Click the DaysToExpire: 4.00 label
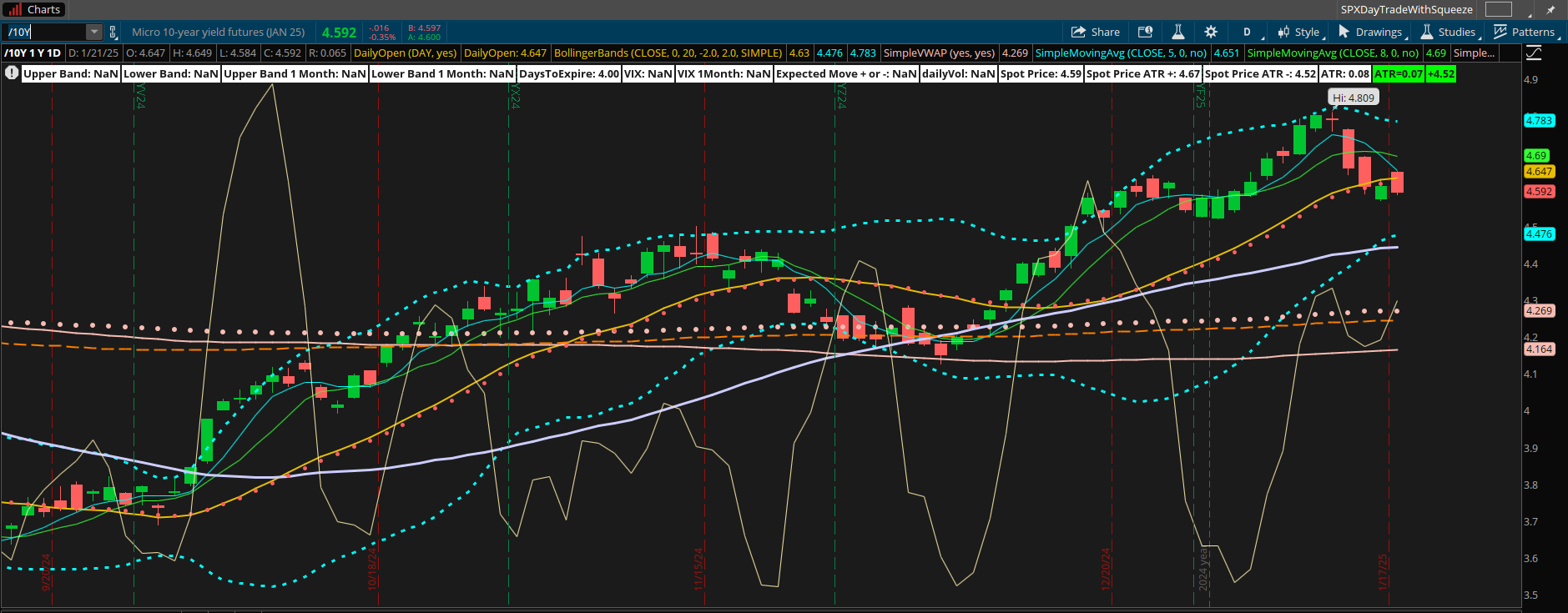Screen dimensions: 1568x613 (x=569, y=73)
